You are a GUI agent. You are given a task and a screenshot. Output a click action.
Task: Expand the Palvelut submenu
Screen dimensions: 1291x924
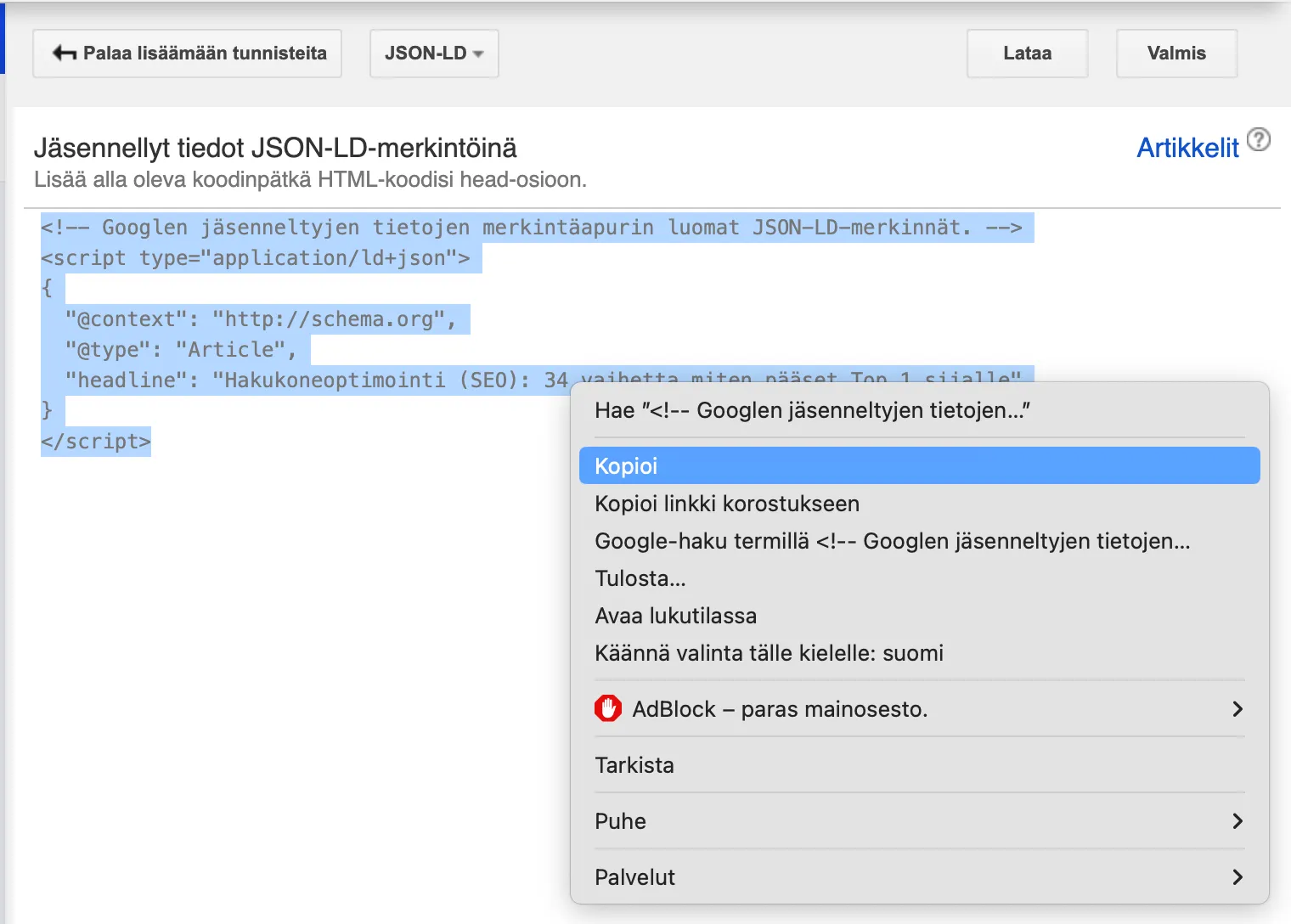1238,876
